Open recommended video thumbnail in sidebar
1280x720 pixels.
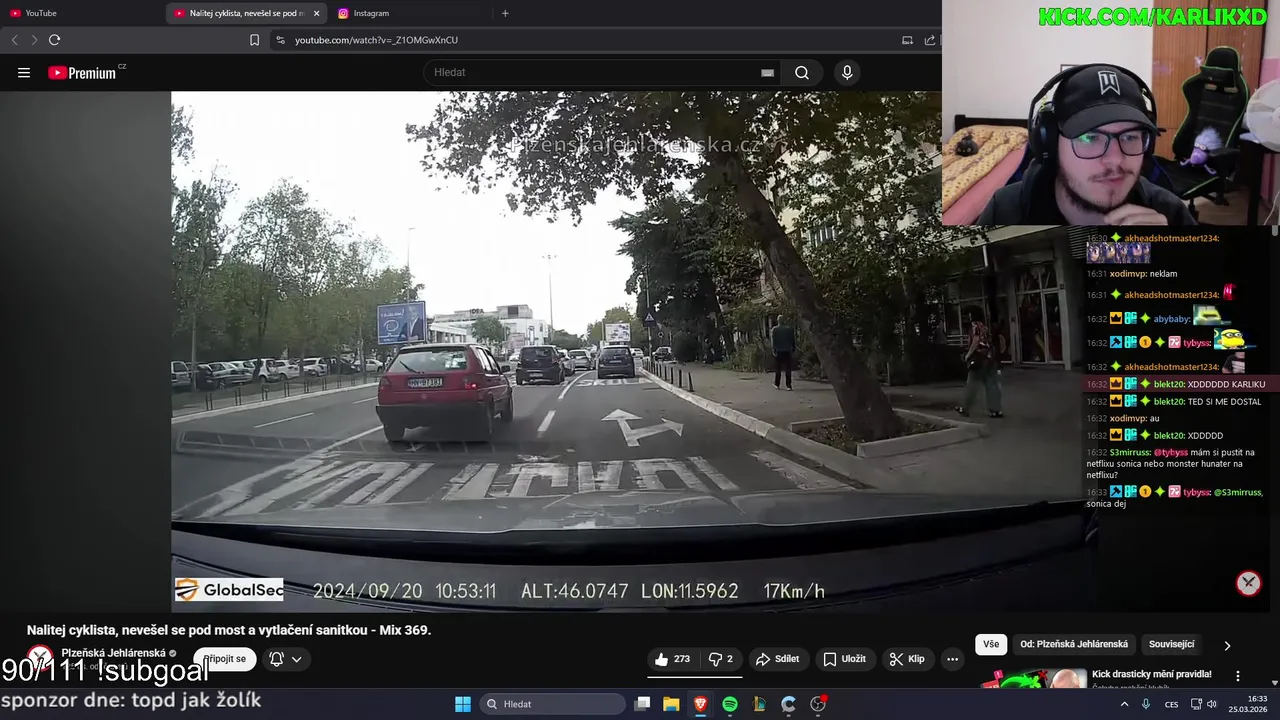pos(1034,678)
